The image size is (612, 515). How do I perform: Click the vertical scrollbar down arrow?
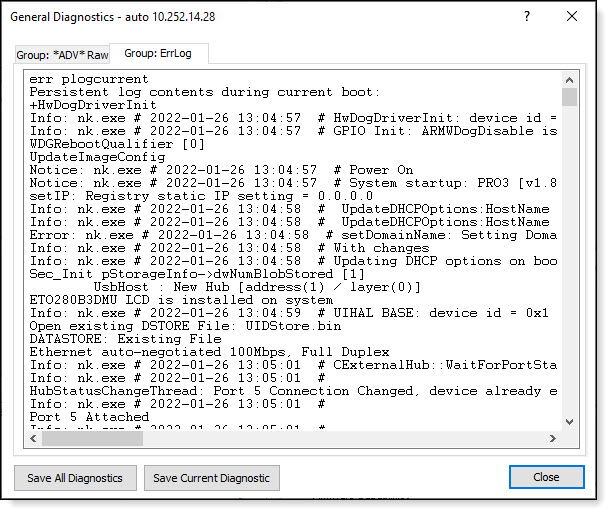click(569, 422)
